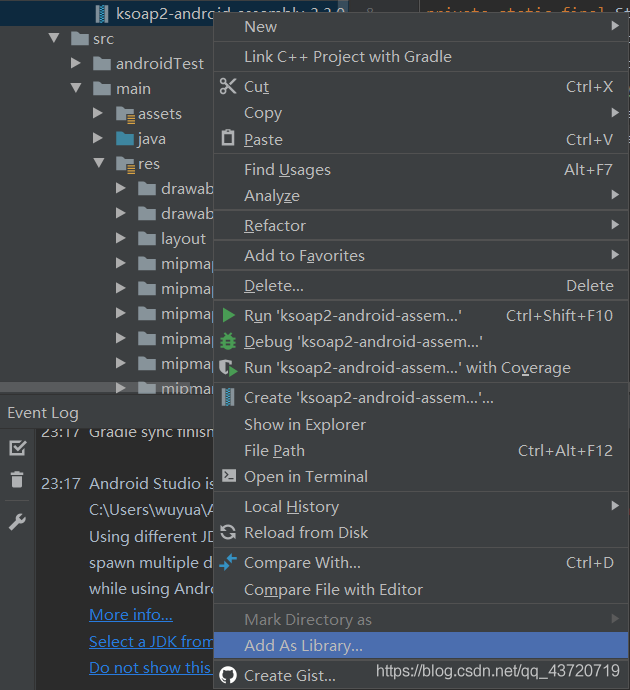Click the layout folder icon
The width and height of the screenshot is (630, 690).
147,239
